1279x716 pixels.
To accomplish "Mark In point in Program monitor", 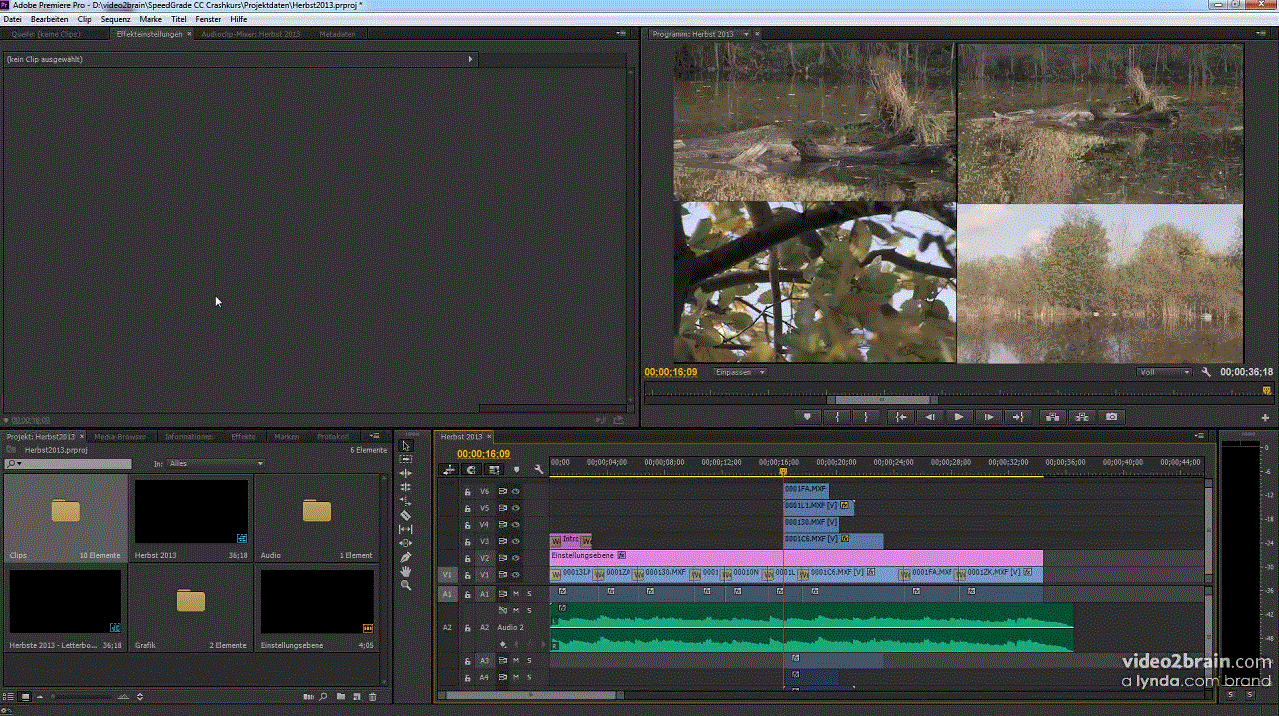I will pos(837,417).
